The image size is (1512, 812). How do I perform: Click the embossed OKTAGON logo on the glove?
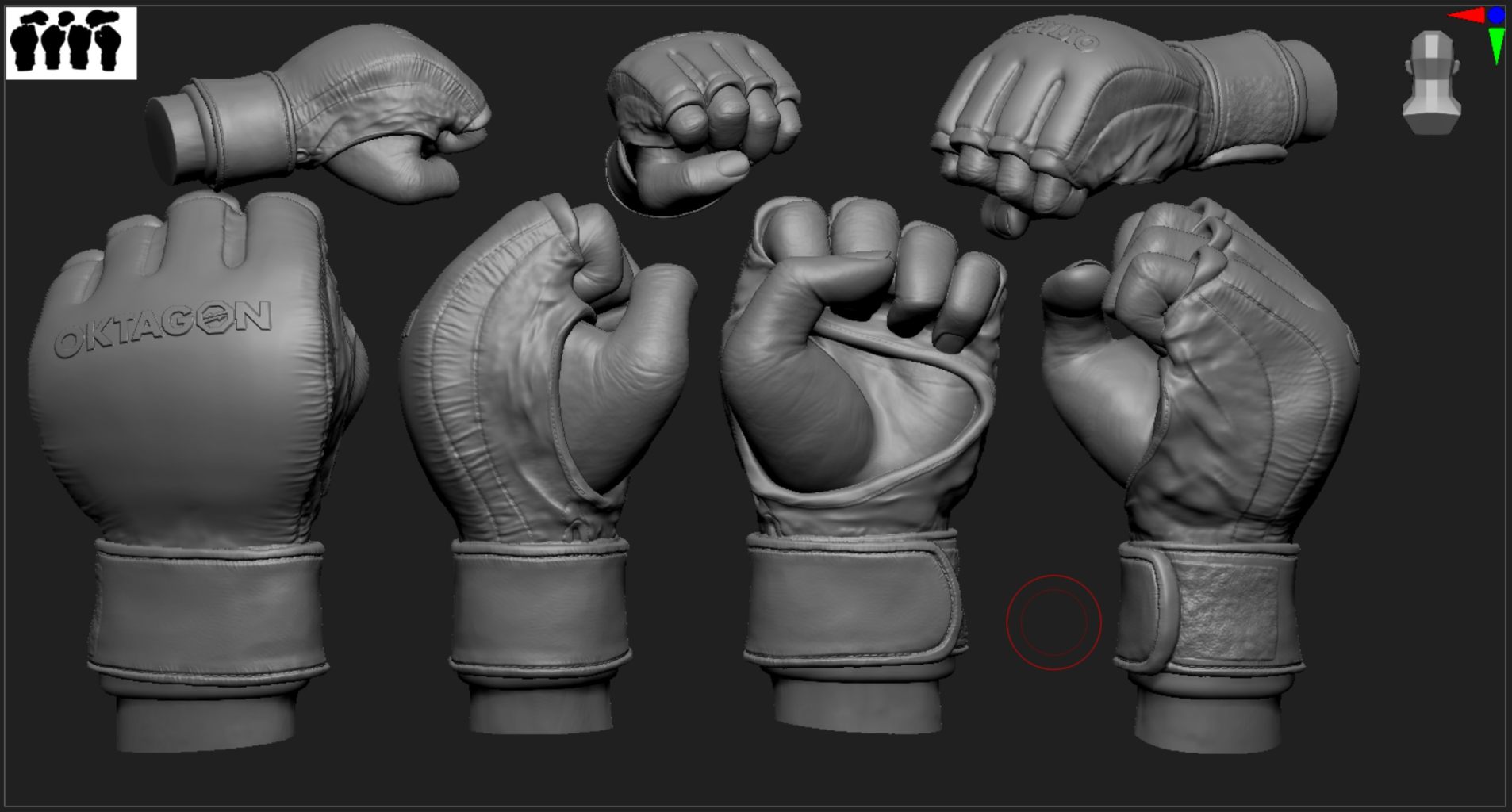163,327
